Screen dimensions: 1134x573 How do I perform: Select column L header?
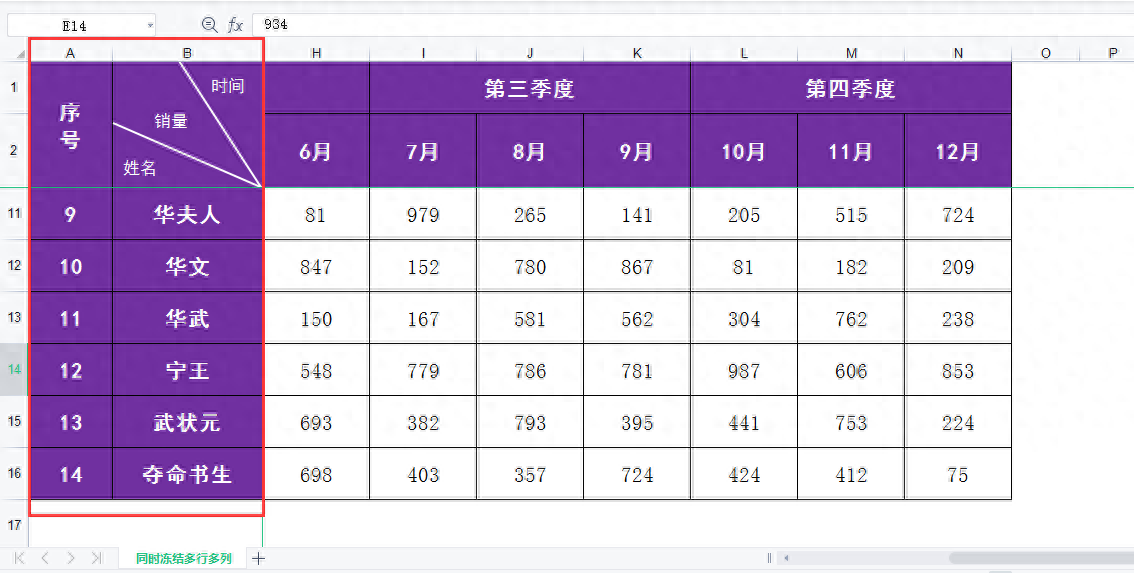coord(744,54)
